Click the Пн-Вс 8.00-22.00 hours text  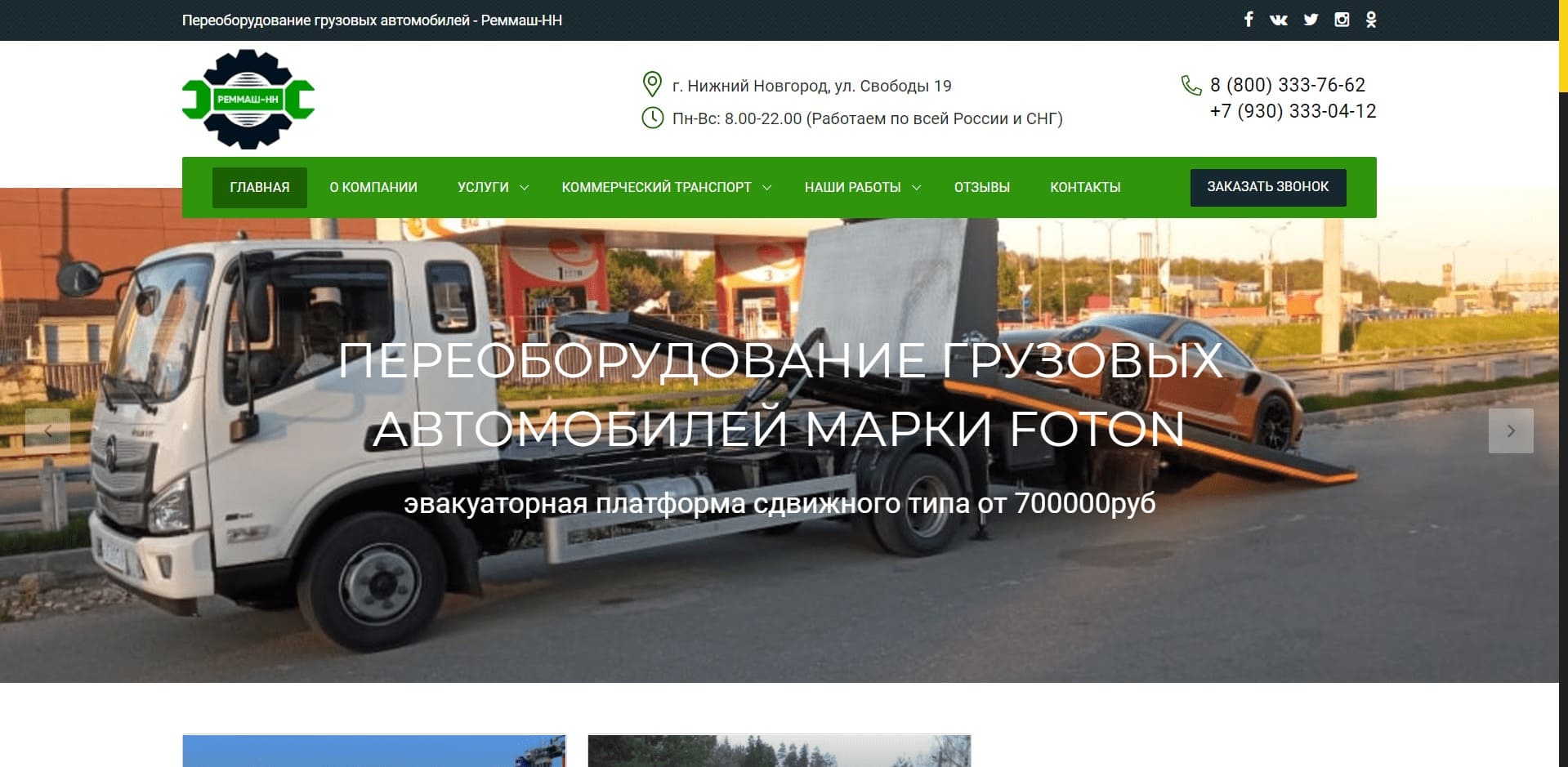867,118
